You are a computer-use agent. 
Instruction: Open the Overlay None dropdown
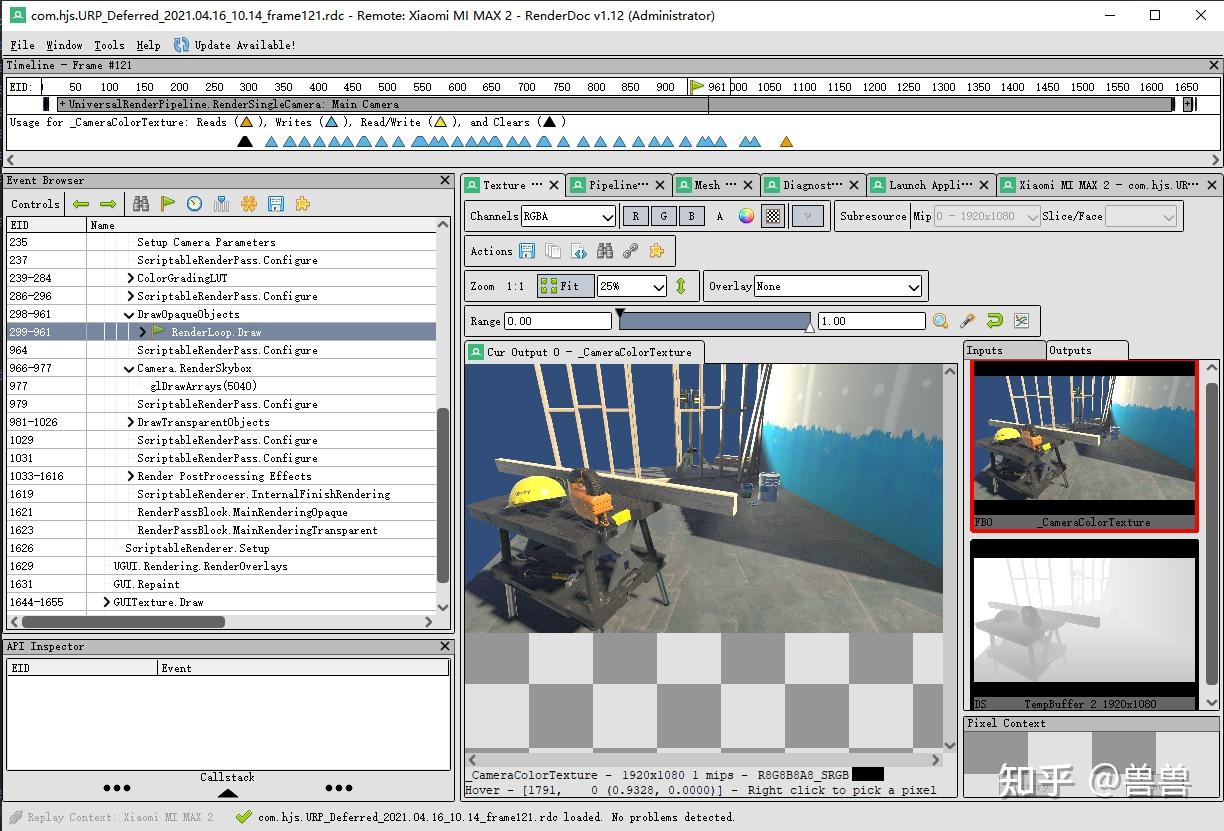click(x=838, y=287)
